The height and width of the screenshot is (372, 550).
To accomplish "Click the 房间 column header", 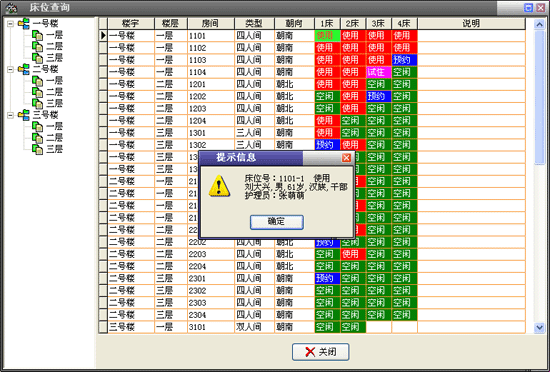I will point(211,23).
